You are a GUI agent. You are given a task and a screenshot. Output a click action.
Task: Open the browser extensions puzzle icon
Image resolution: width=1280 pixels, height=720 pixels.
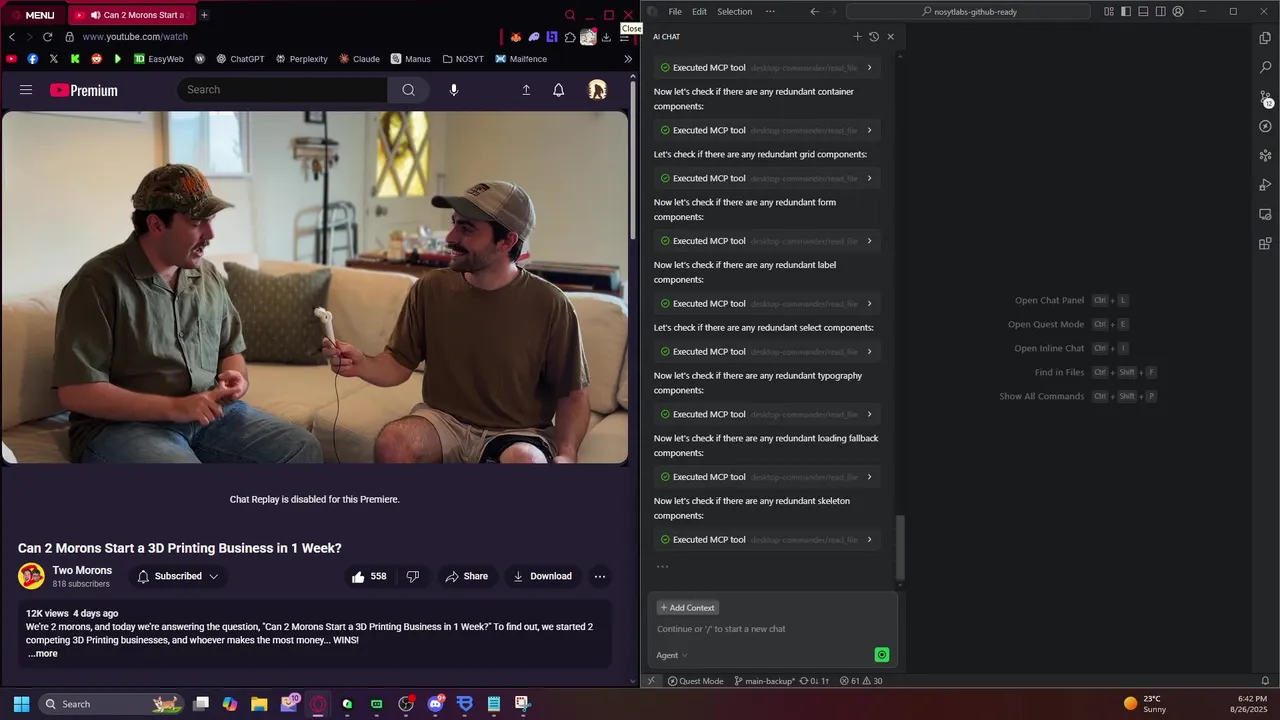[570, 37]
